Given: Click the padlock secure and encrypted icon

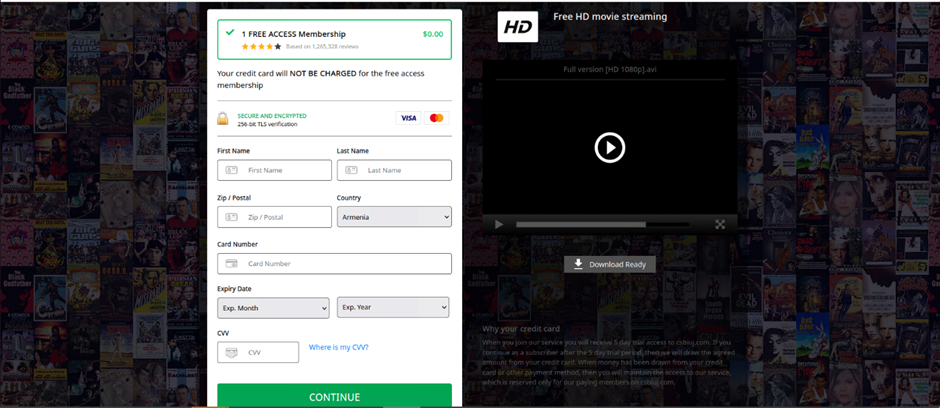Looking at the screenshot, I should pos(223,119).
